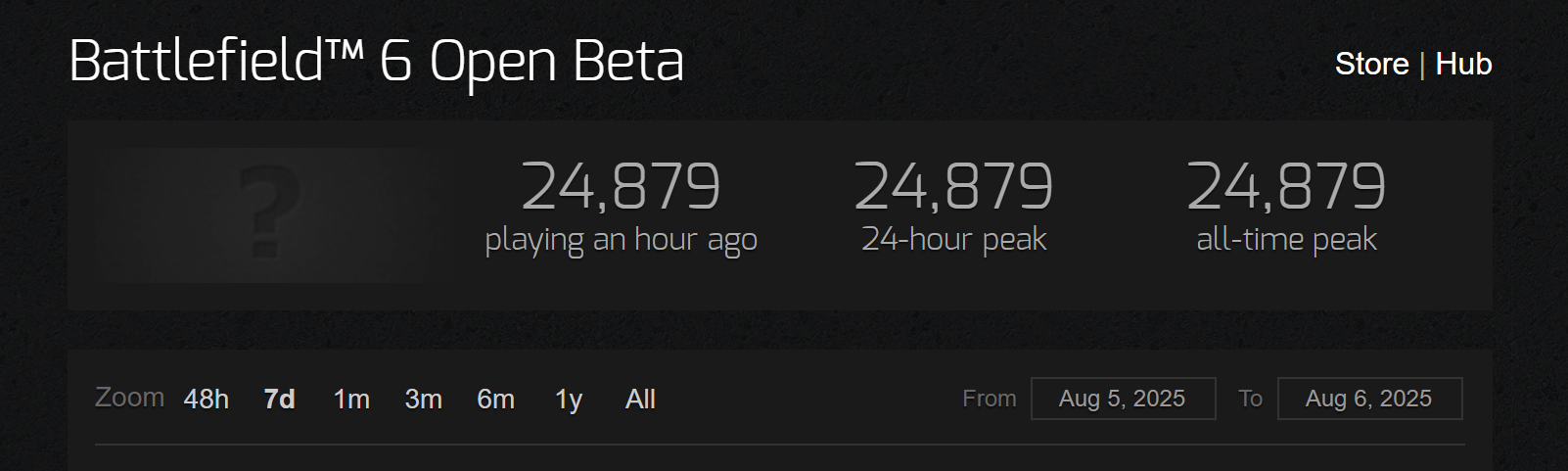This screenshot has width=1568, height=471.
Task: Click the Battlefield 6 Open Beta title
Action: click(376, 61)
